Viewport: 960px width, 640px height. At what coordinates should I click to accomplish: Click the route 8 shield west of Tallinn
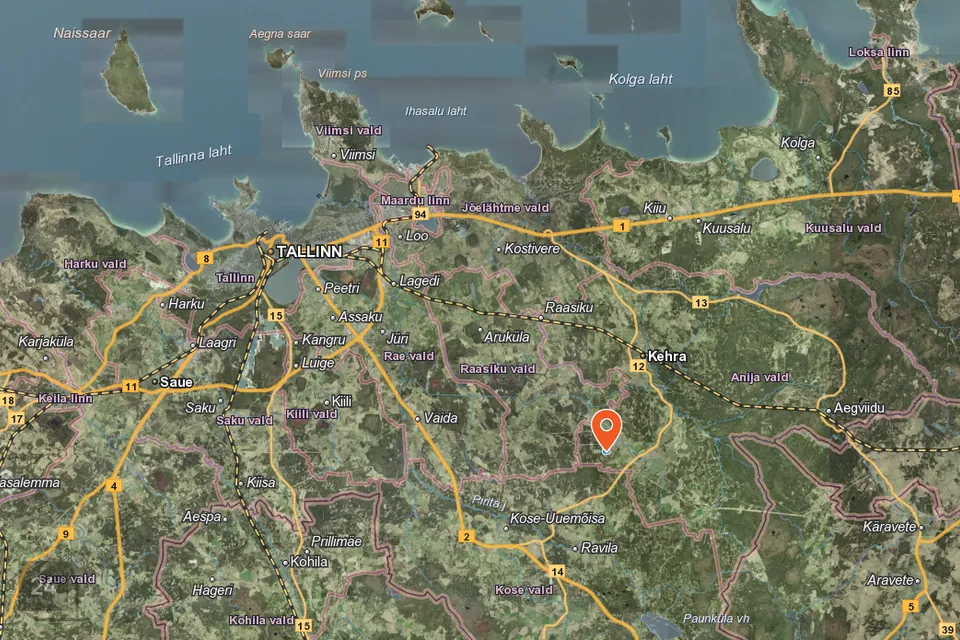206,258
